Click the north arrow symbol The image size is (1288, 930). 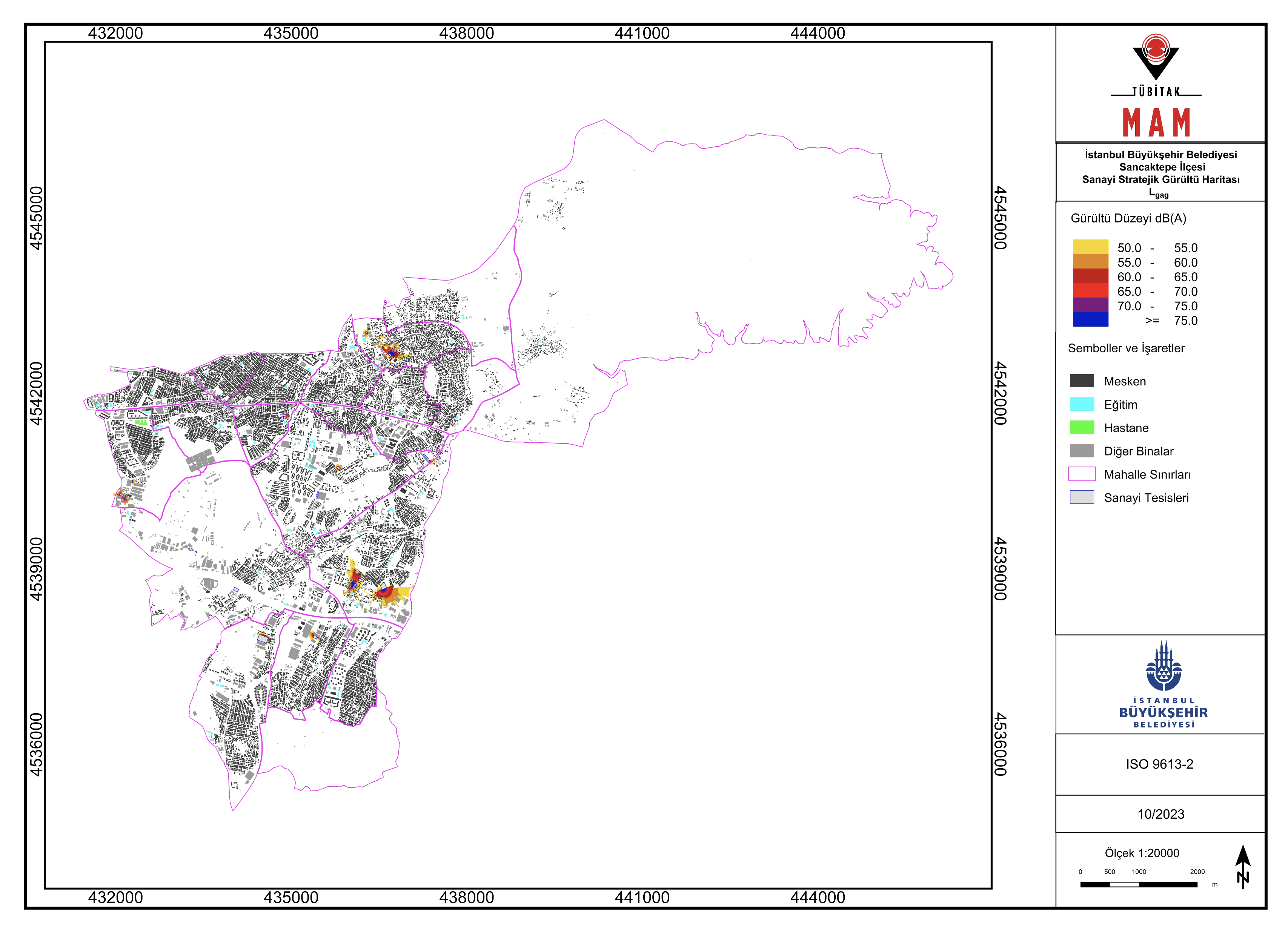[1243, 866]
